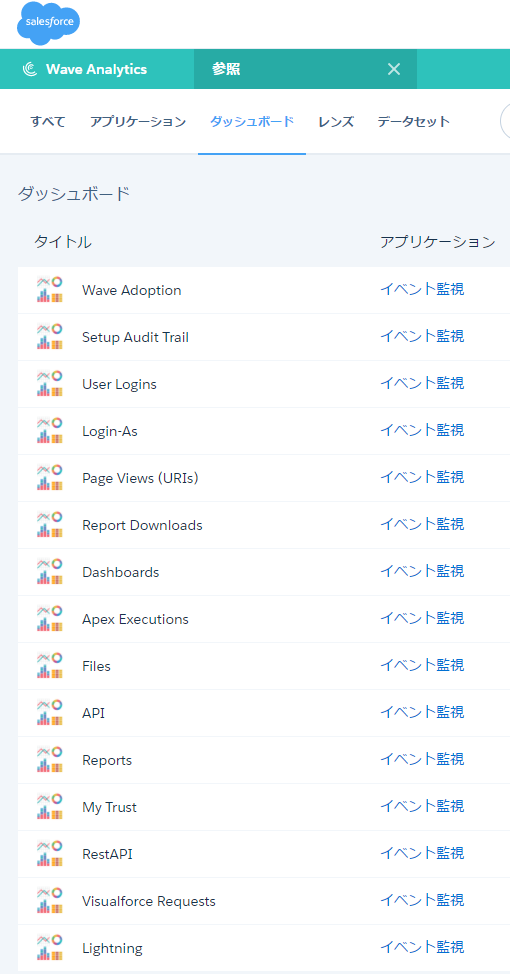The width and height of the screenshot is (510, 974).
Task: Click the Page Views (URIs) dashboard icon
Action: coord(50,478)
